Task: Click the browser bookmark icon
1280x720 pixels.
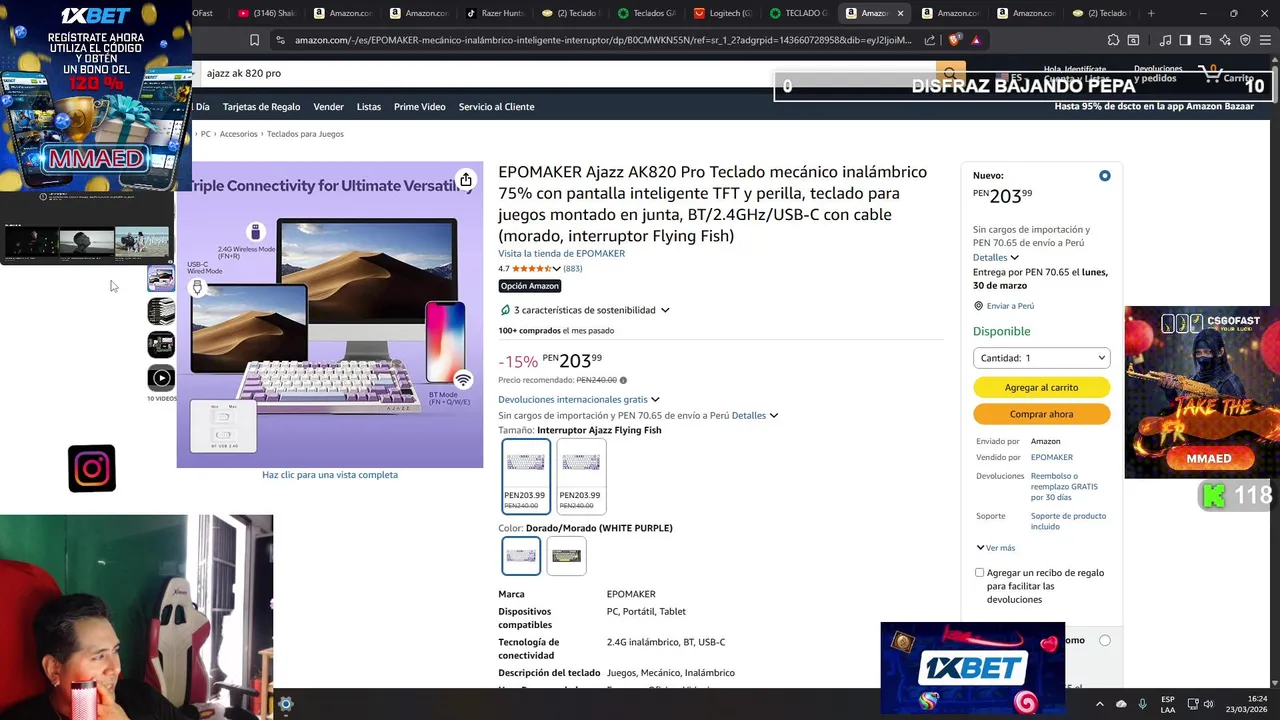Action: (254, 40)
